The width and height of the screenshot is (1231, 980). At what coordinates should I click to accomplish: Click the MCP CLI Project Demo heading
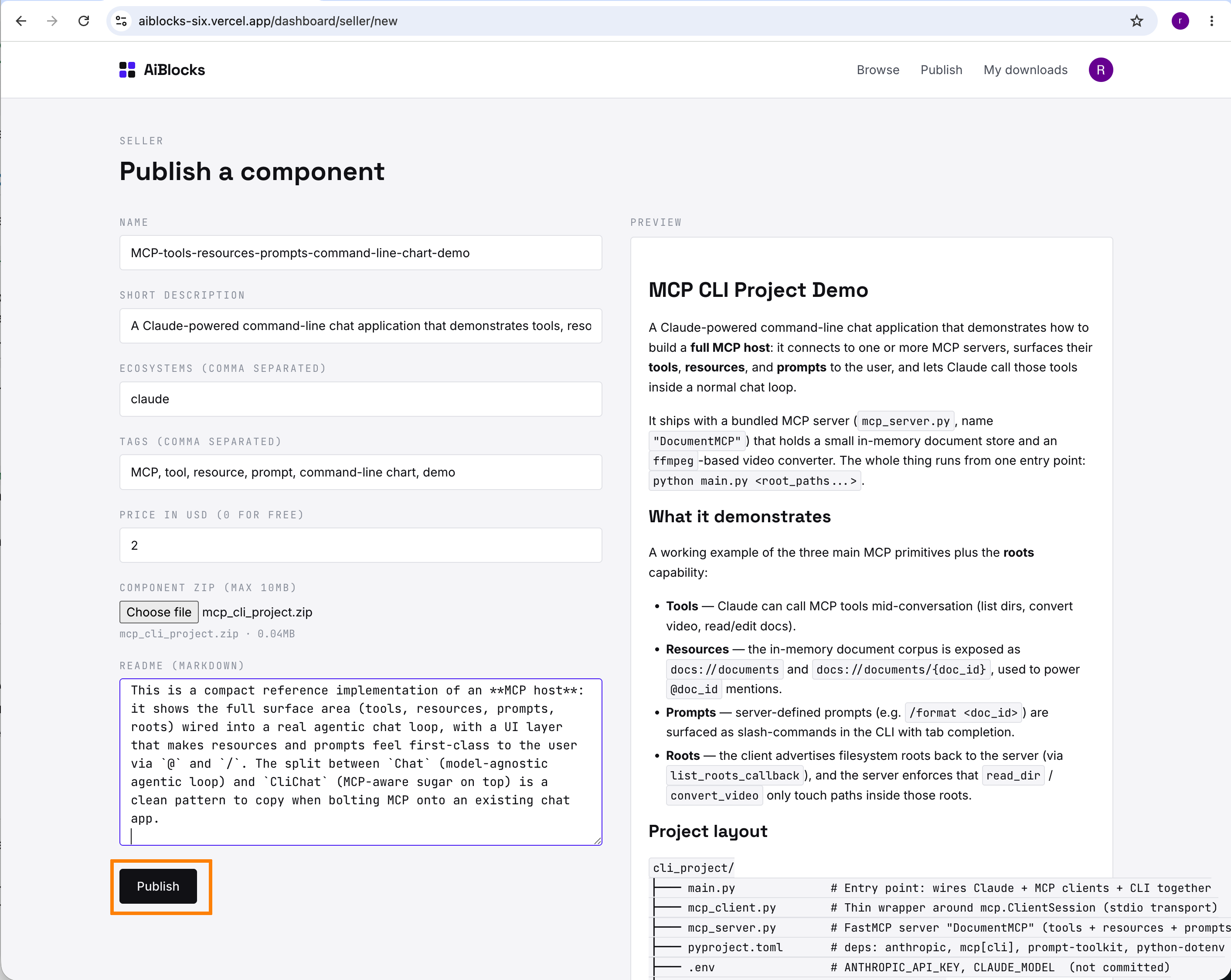[758, 289]
